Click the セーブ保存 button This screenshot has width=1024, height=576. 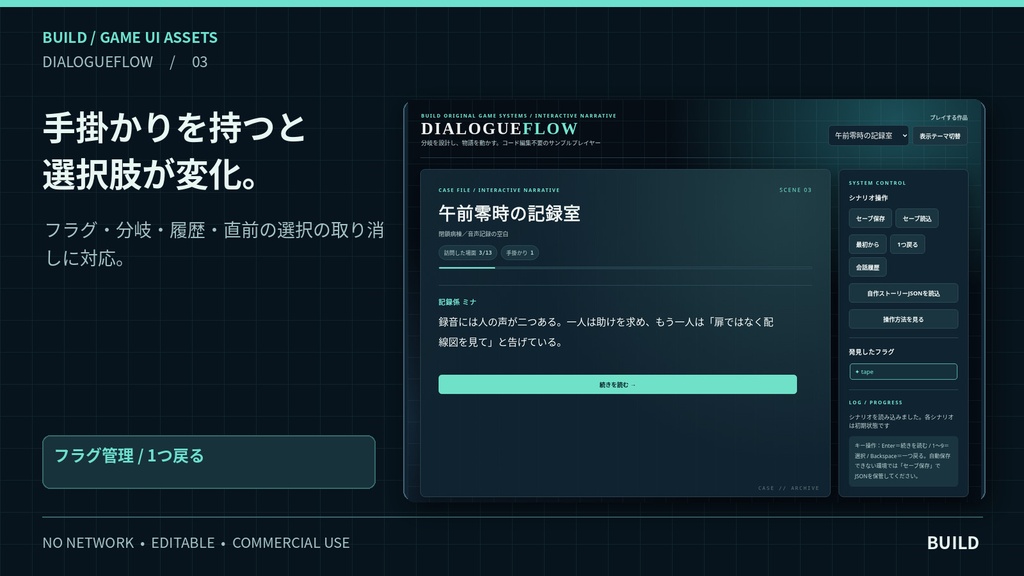870,219
